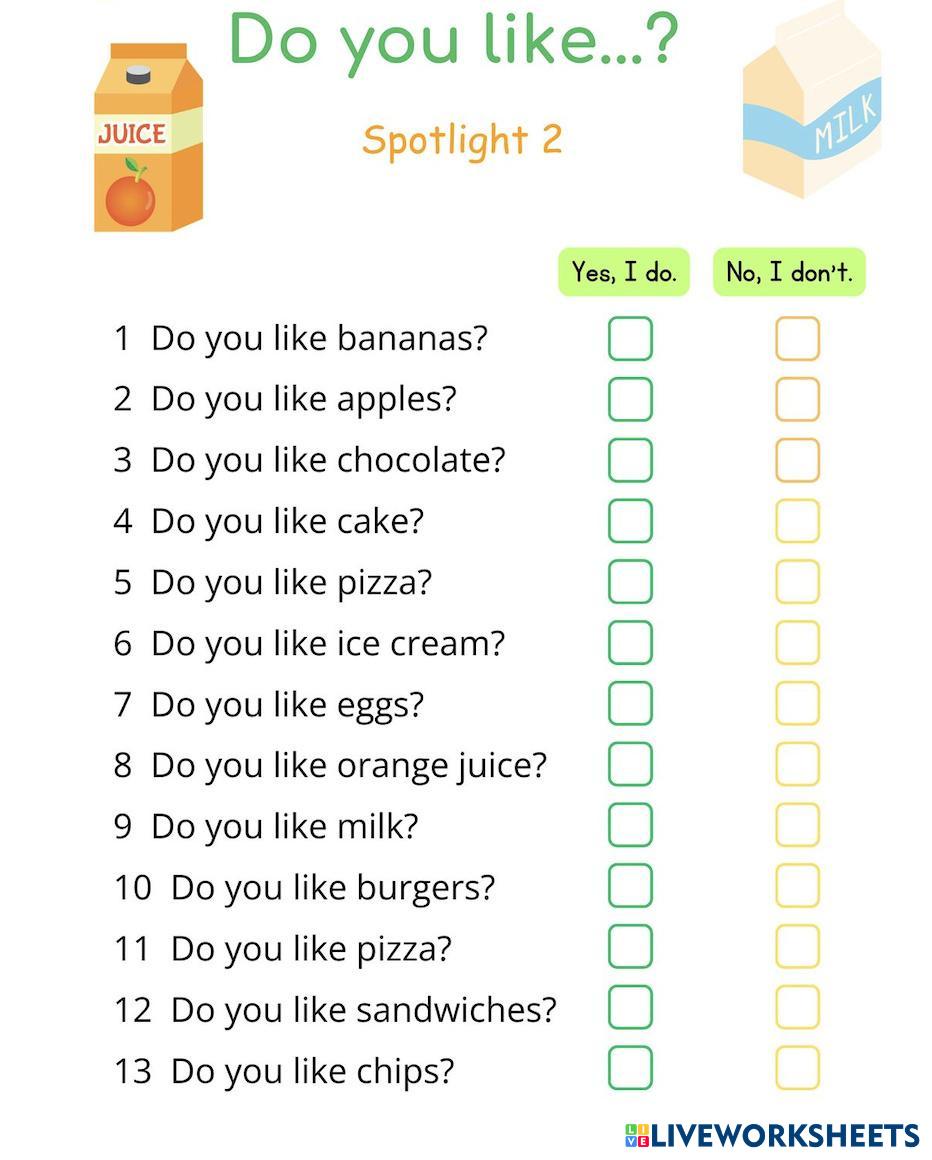Click the Liveworksheets logo icon

(x=636, y=1135)
